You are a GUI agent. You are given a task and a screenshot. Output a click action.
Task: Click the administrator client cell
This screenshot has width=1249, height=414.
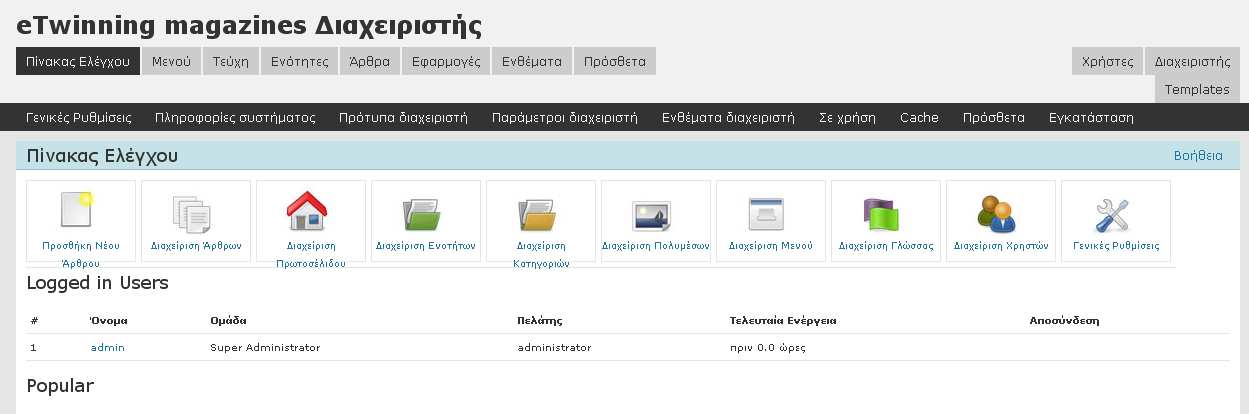(x=554, y=347)
